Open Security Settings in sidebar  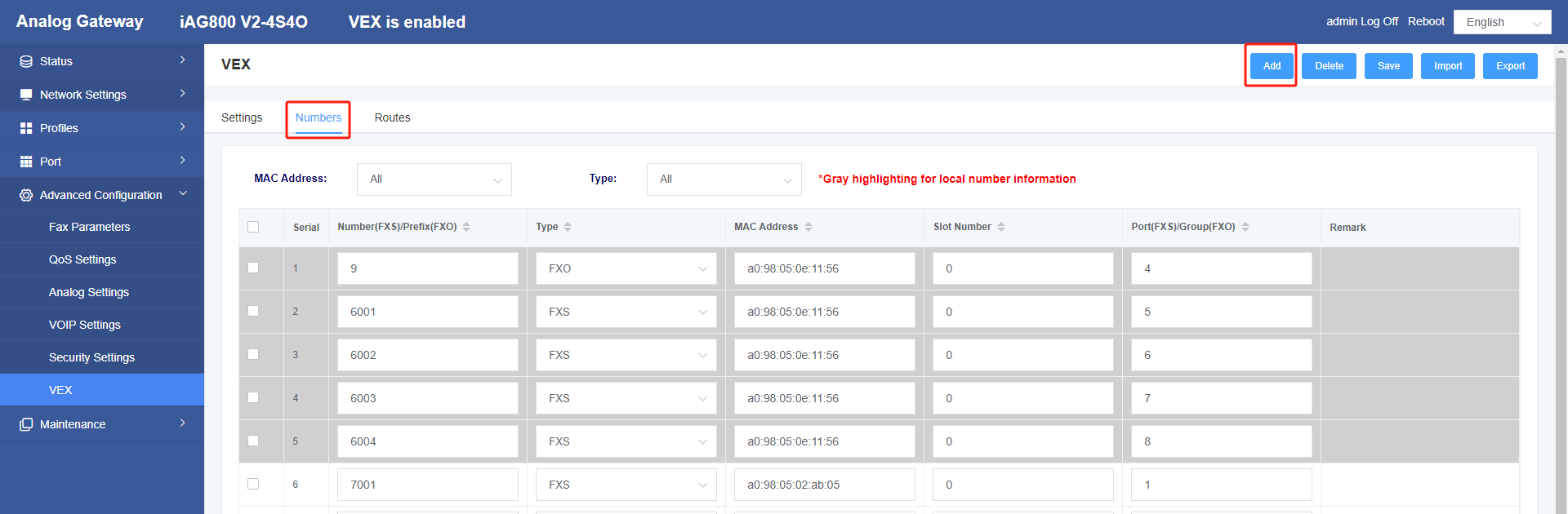[102, 357]
